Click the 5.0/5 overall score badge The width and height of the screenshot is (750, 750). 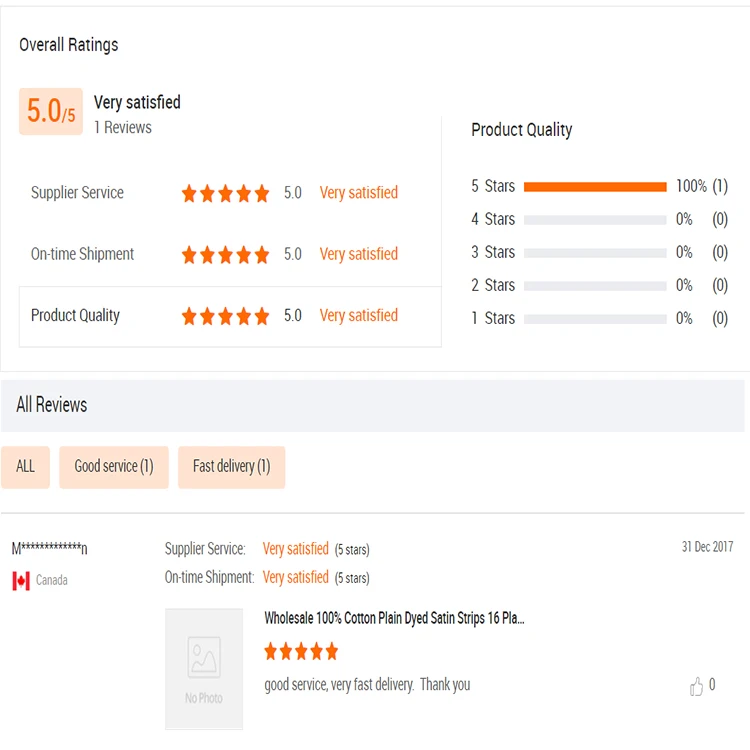pos(51,111)
